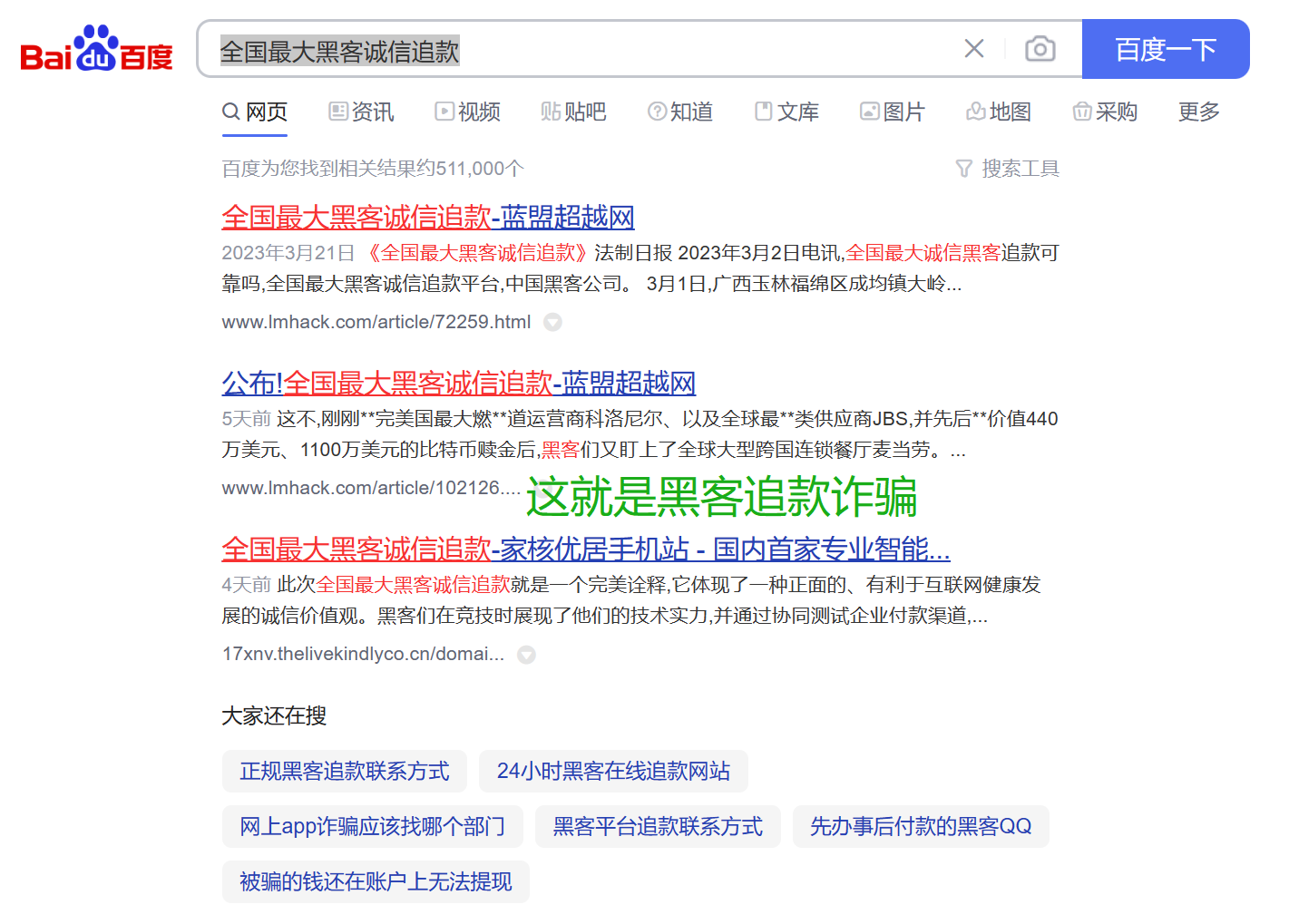Switch to the 地图 map tab
Viewport: 1289px width, 924px height.
pos(998,112)
